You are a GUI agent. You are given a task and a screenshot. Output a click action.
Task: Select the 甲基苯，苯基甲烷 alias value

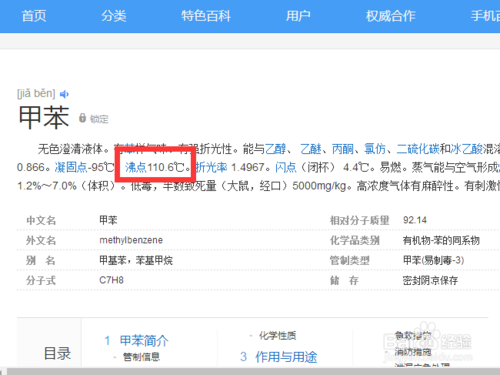click(136, 260)
